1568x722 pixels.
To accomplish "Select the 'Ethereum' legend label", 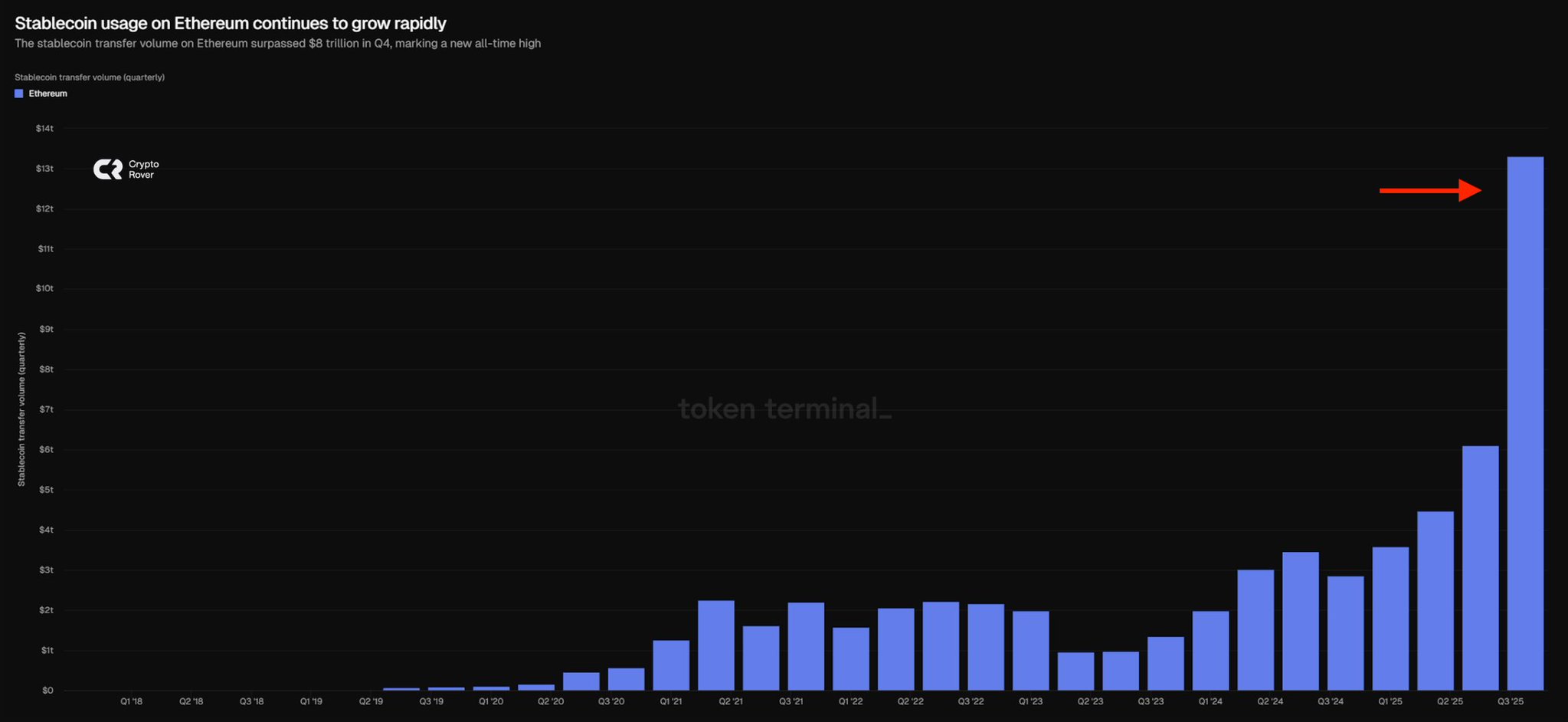I will click(48, 94).
